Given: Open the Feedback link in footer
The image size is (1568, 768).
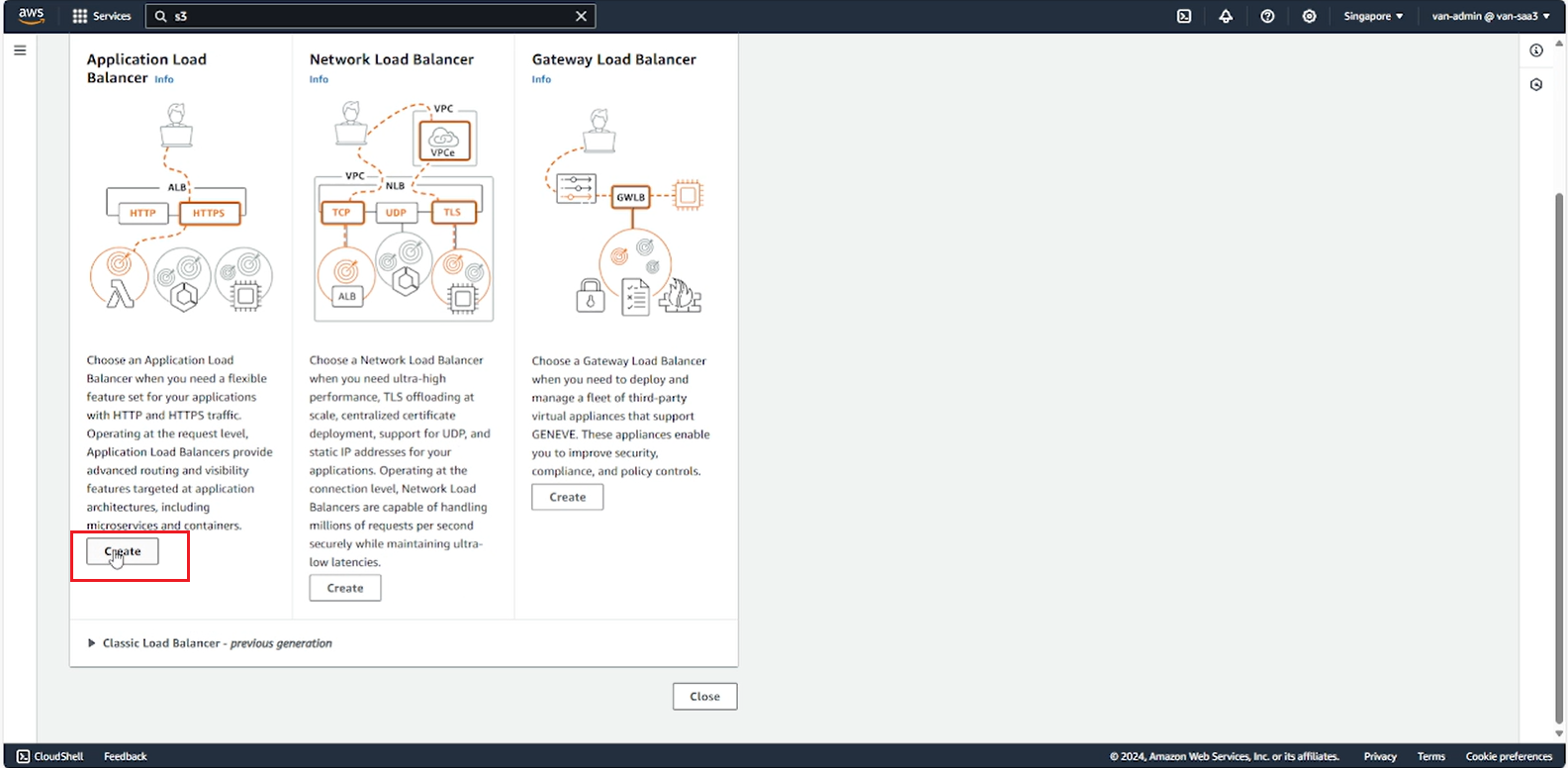Looking at the screenshot, I should pyautogui.click(x=126, y=756).
